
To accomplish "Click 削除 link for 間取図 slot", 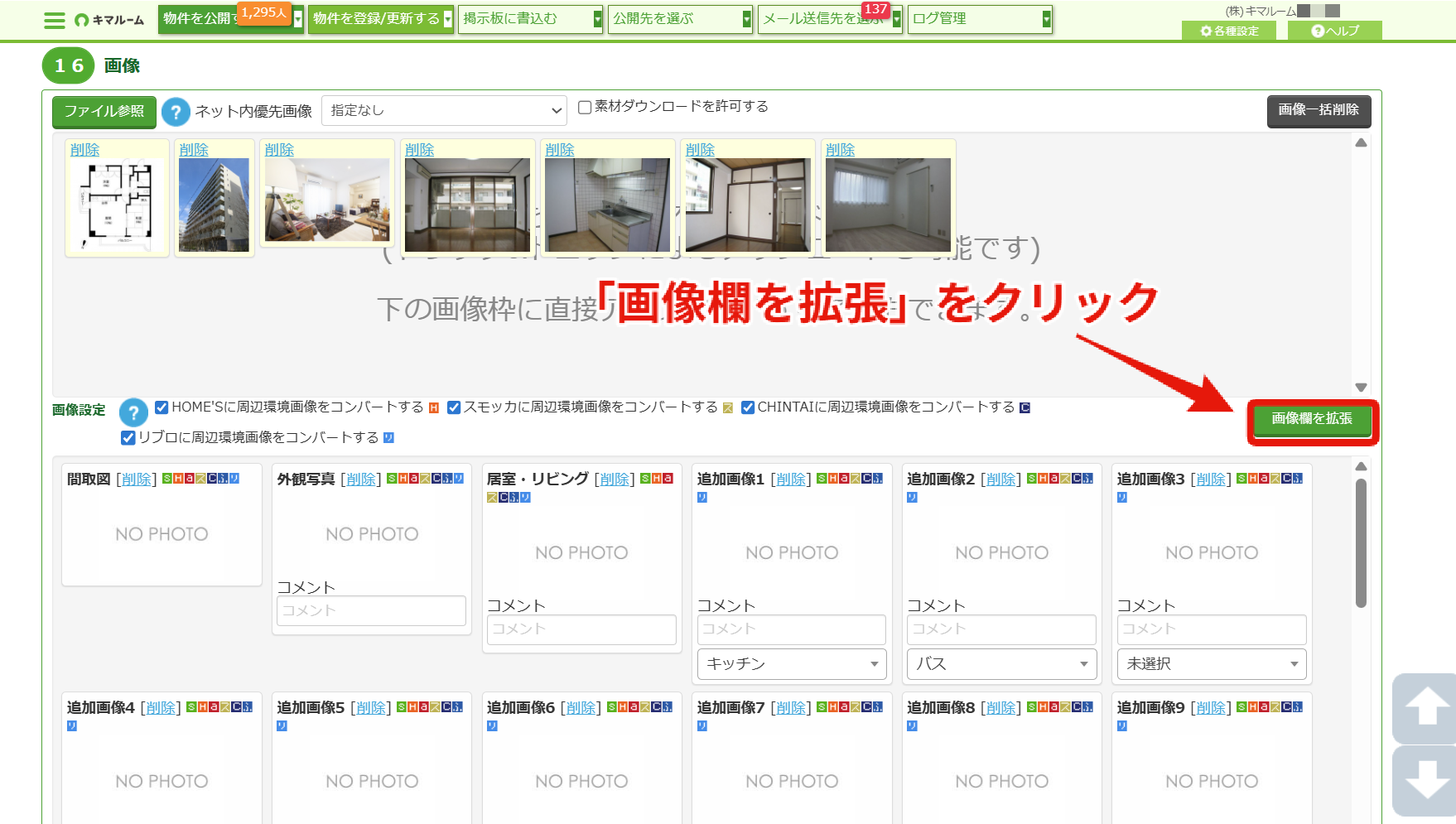I will click(137, 479).
